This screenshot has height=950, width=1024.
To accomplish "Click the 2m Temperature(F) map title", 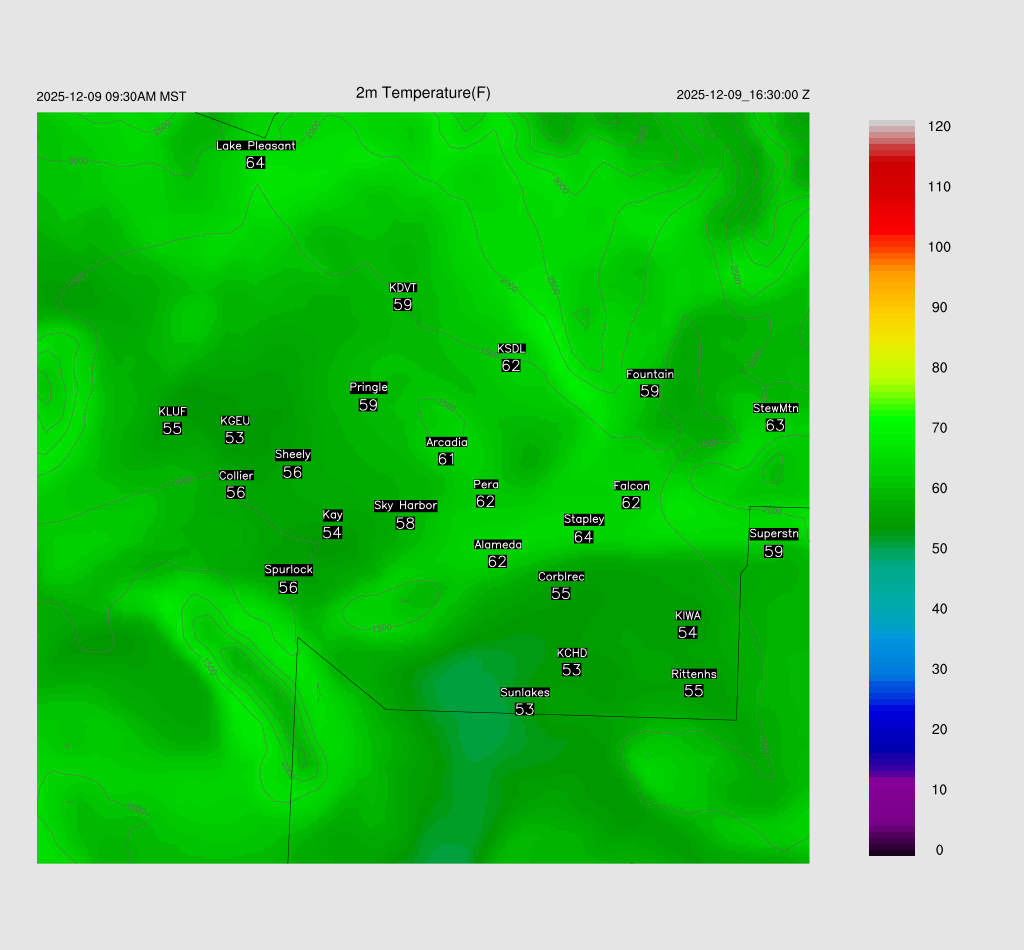I will 423,93.
